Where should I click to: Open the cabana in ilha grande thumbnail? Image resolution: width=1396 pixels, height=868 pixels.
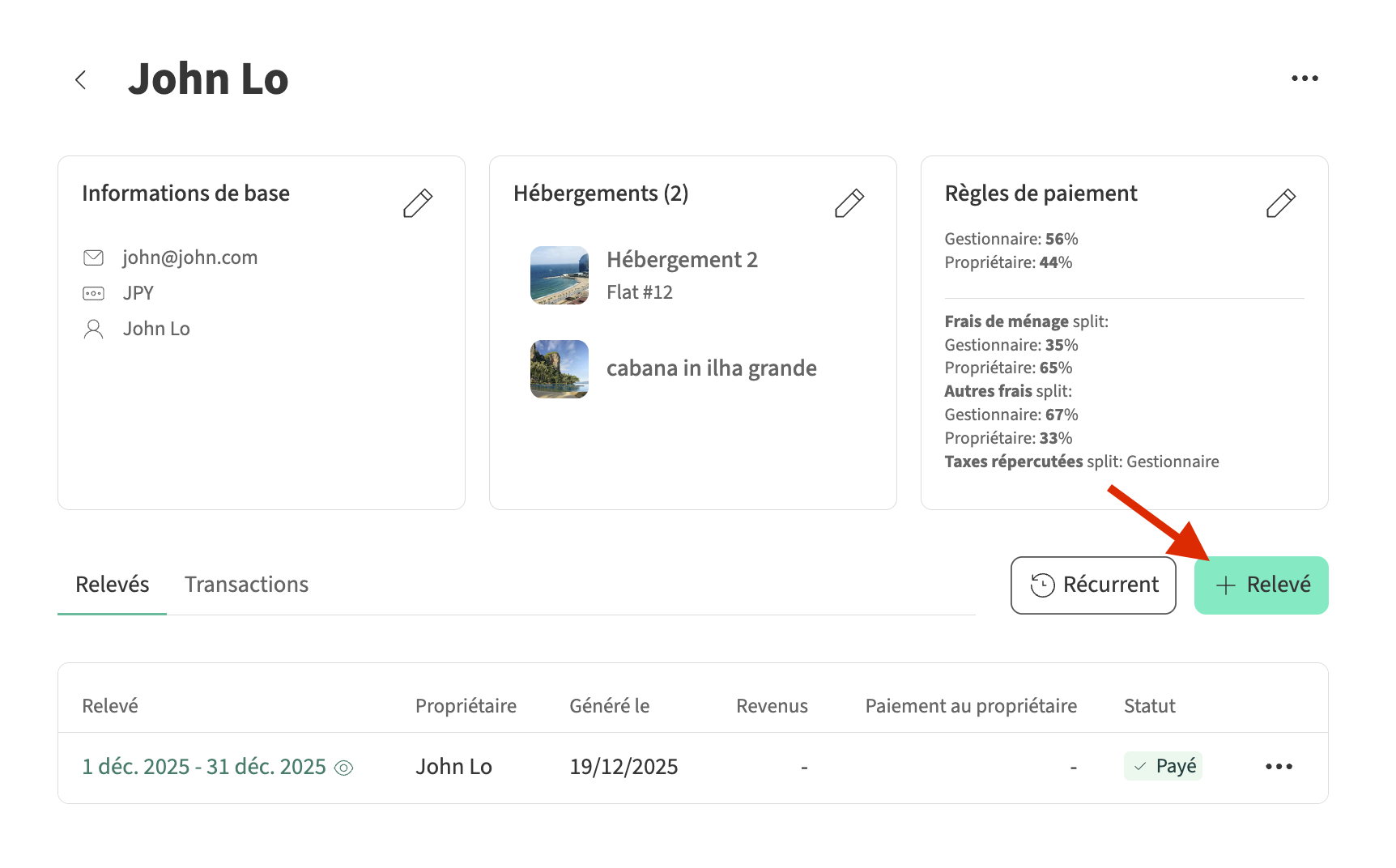pos(559,369)
